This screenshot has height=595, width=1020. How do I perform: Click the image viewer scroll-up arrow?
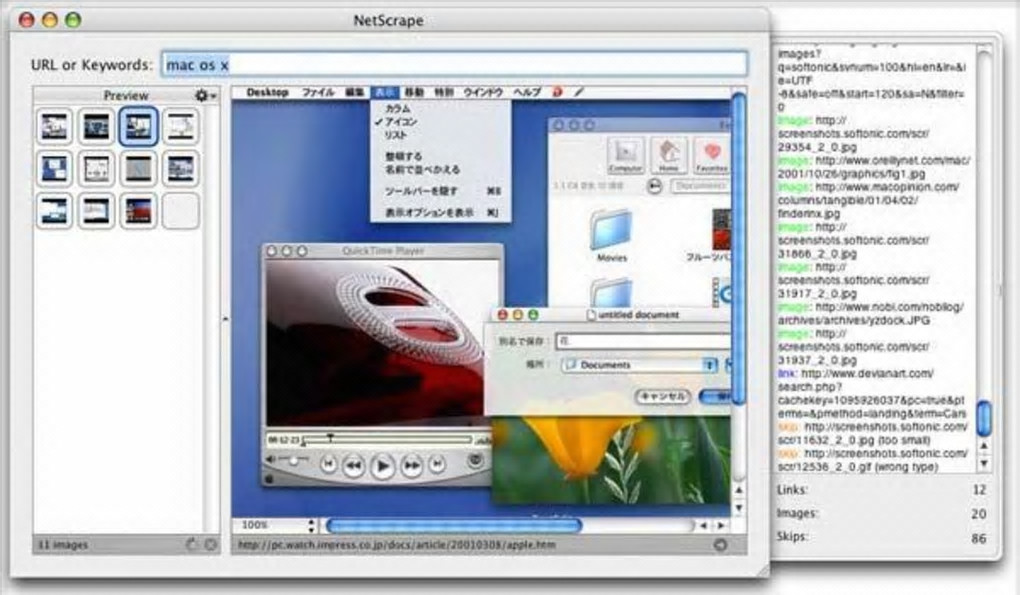pyautogui.click(x=738, y=490)
